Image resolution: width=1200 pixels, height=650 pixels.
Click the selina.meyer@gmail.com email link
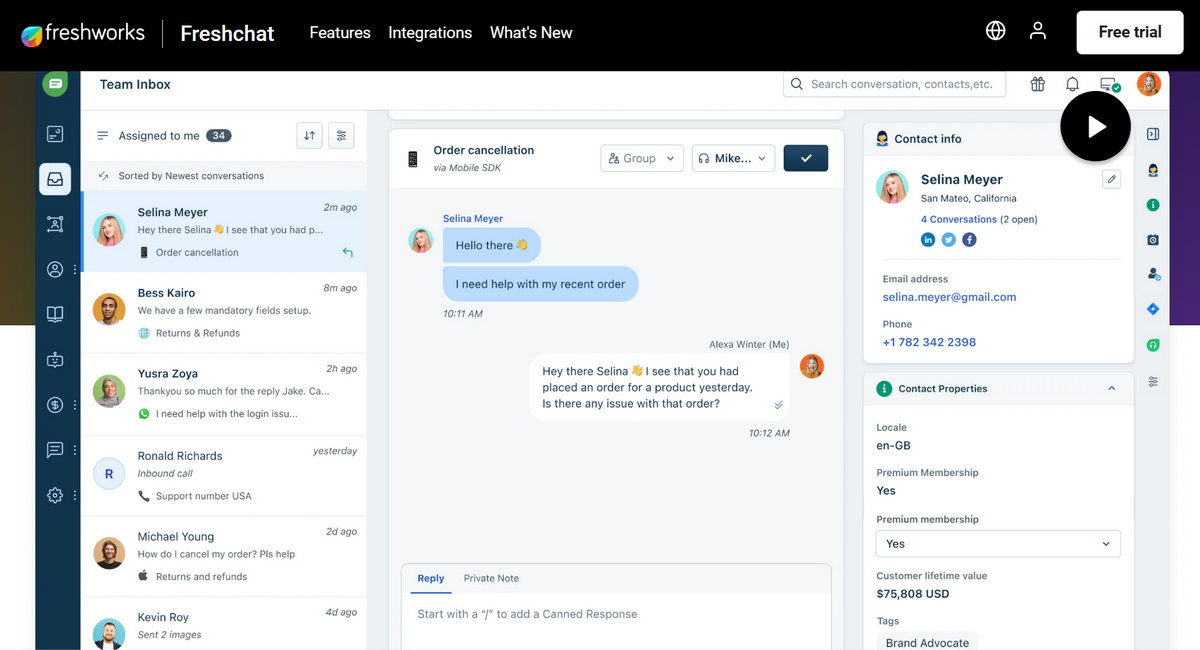click(x=949, y=297)
